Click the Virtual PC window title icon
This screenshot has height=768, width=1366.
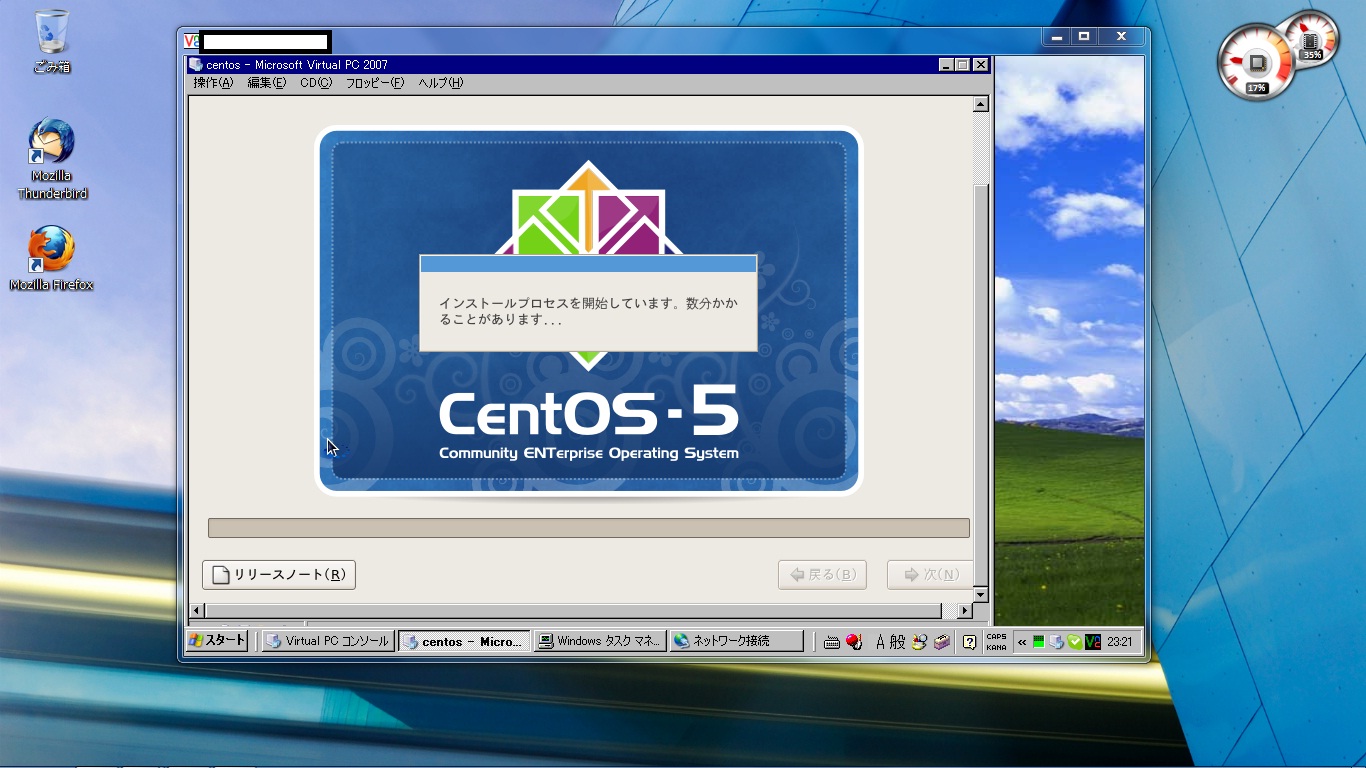click(196, 65)
